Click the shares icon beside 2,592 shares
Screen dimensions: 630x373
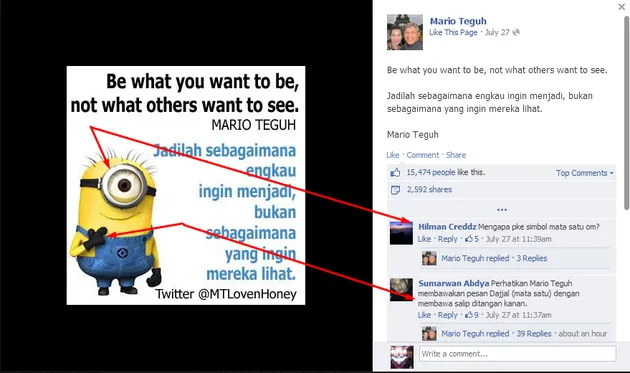point(395,190)
